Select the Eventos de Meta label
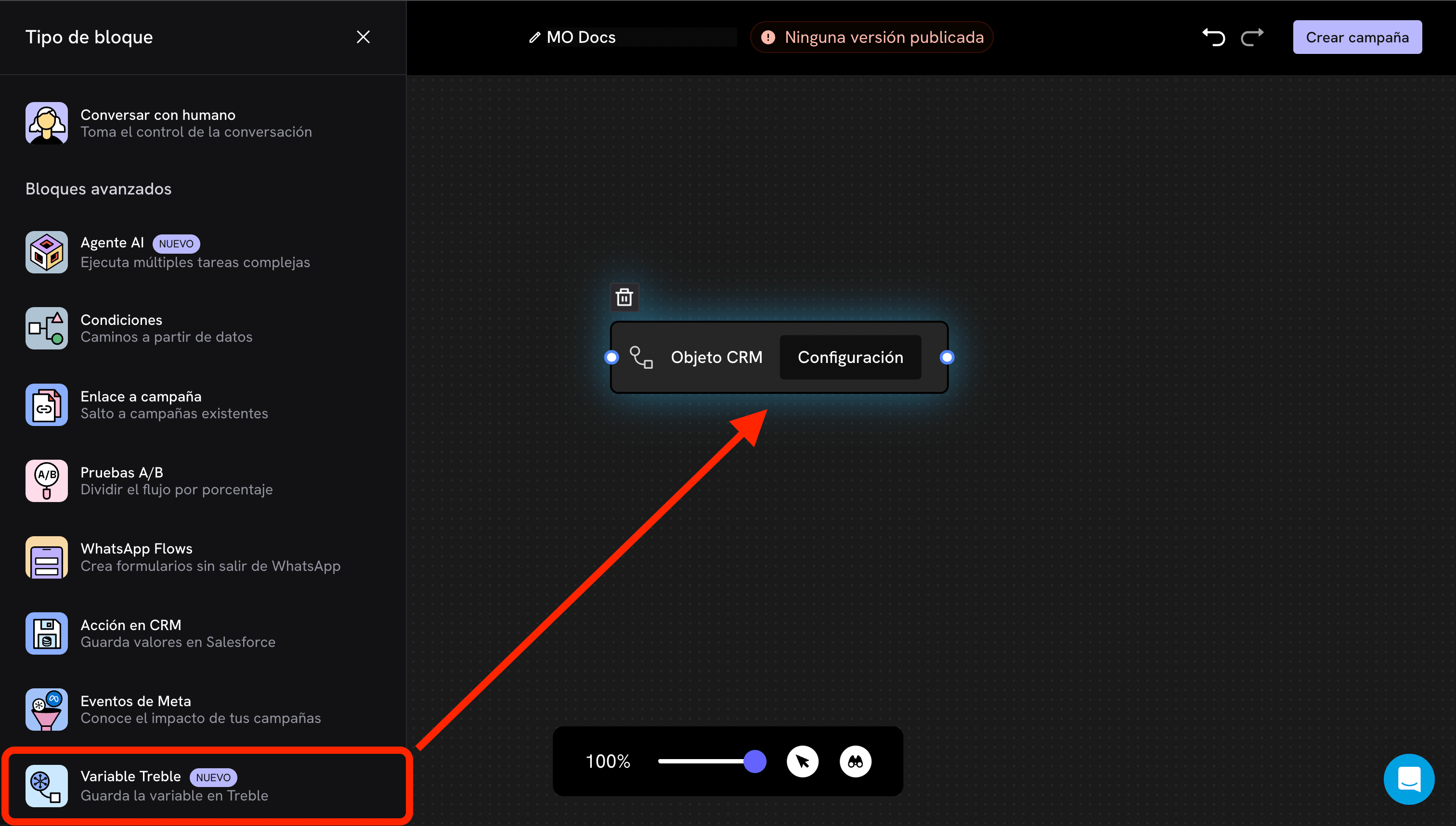The width and height of the screenshot is (1456, 826). (x=136, y=701)
